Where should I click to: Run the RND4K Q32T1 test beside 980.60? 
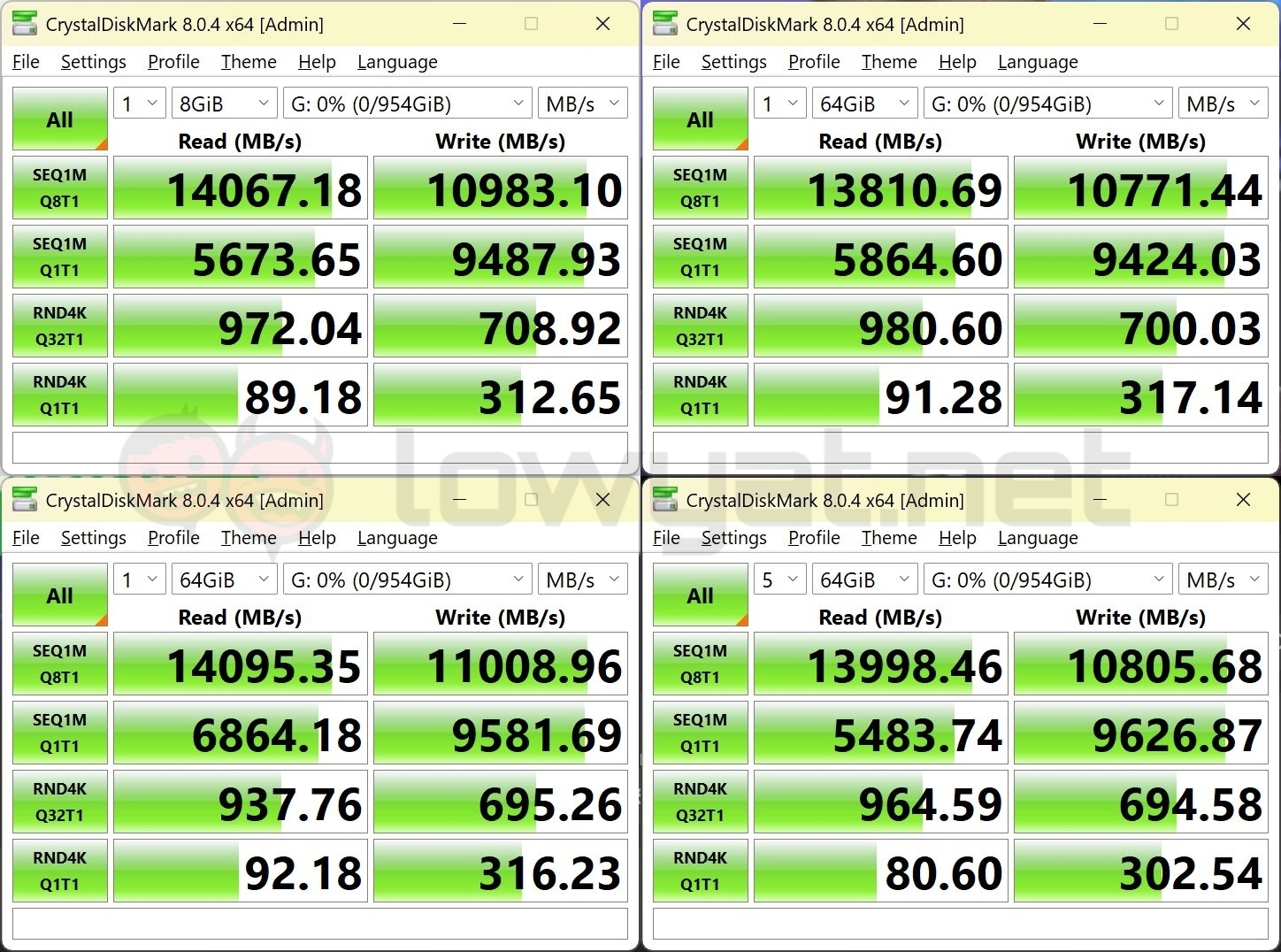[700, 326]
